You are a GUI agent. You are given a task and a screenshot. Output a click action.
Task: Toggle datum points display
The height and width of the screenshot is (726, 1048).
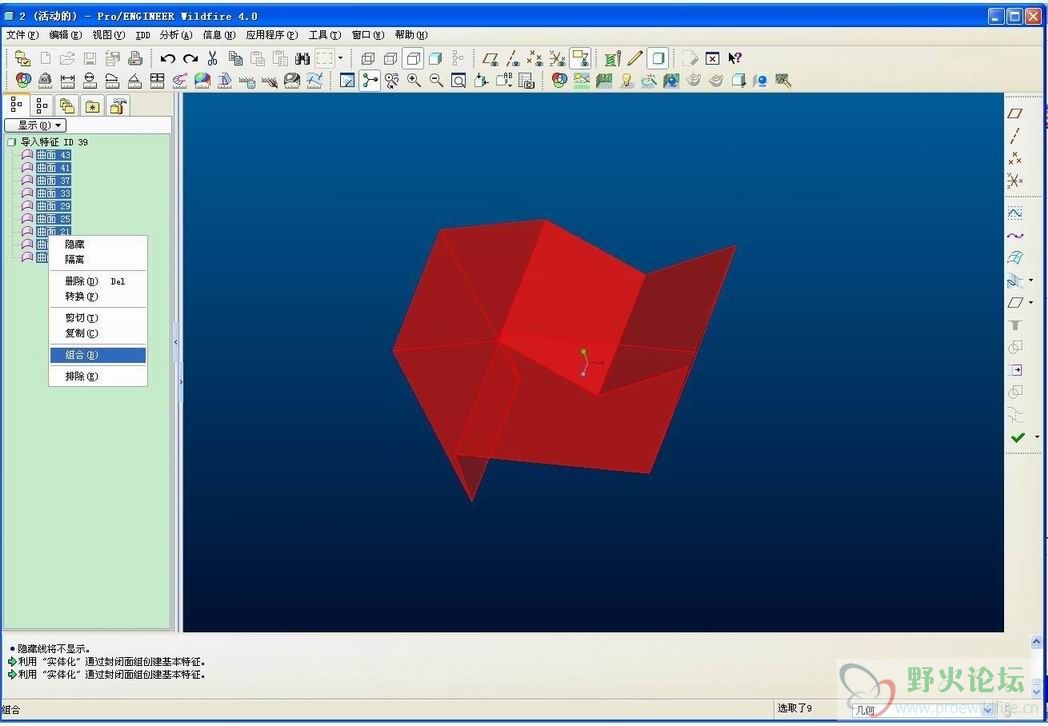tap(535, 59)
